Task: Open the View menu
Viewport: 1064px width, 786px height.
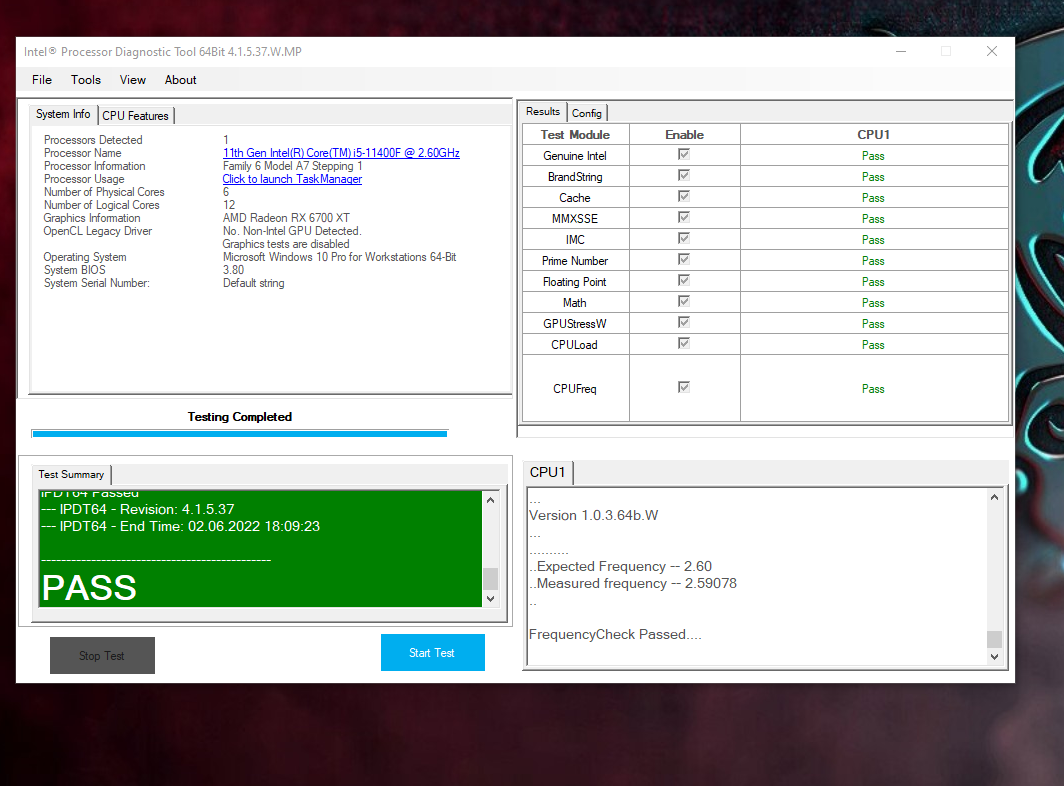Action: (x=132, y=80)
